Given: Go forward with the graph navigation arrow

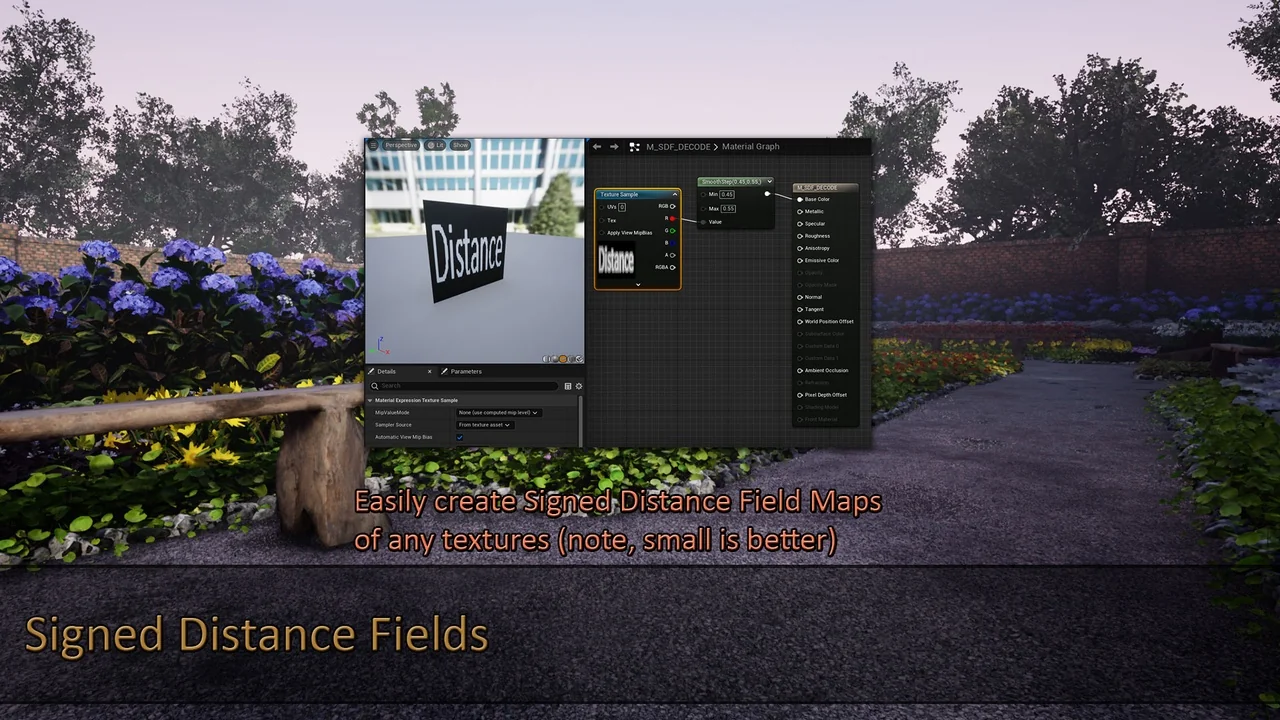Looking at the screenshot, I should [x=614, y=147].
